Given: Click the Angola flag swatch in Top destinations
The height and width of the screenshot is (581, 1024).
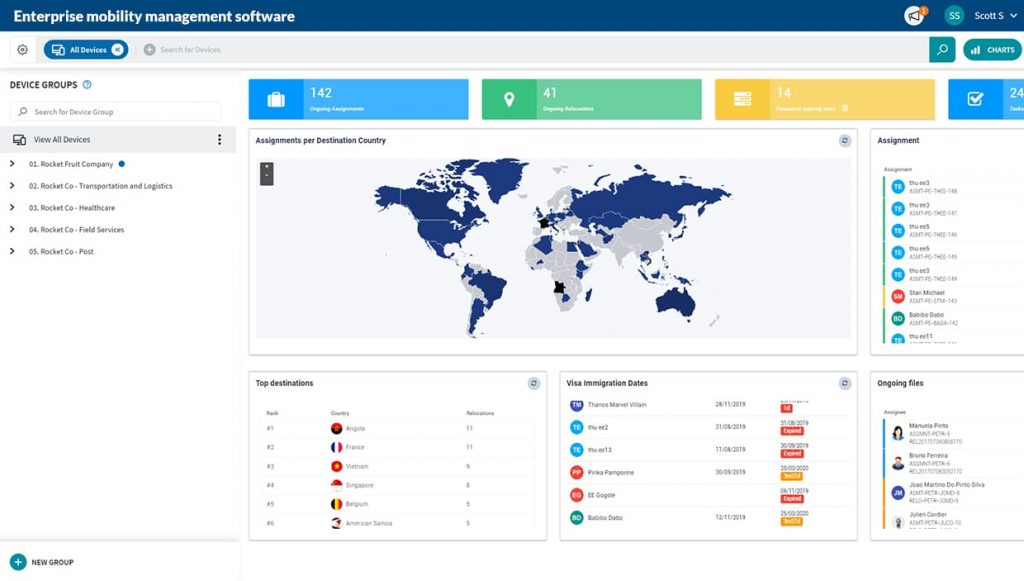Looking at the screenshot, I should (x=337, y=430).
